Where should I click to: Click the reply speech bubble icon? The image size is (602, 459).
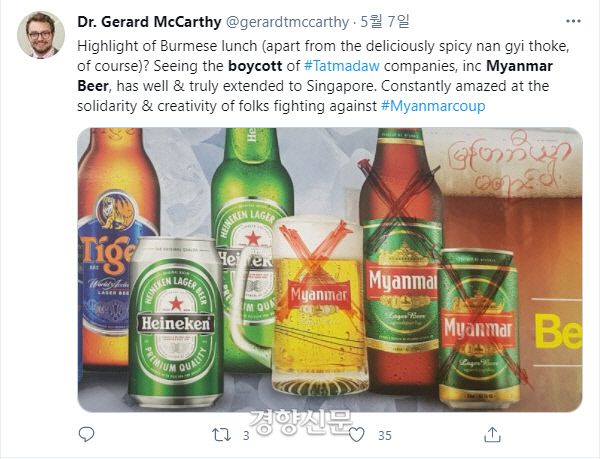[x=86, y=434]
